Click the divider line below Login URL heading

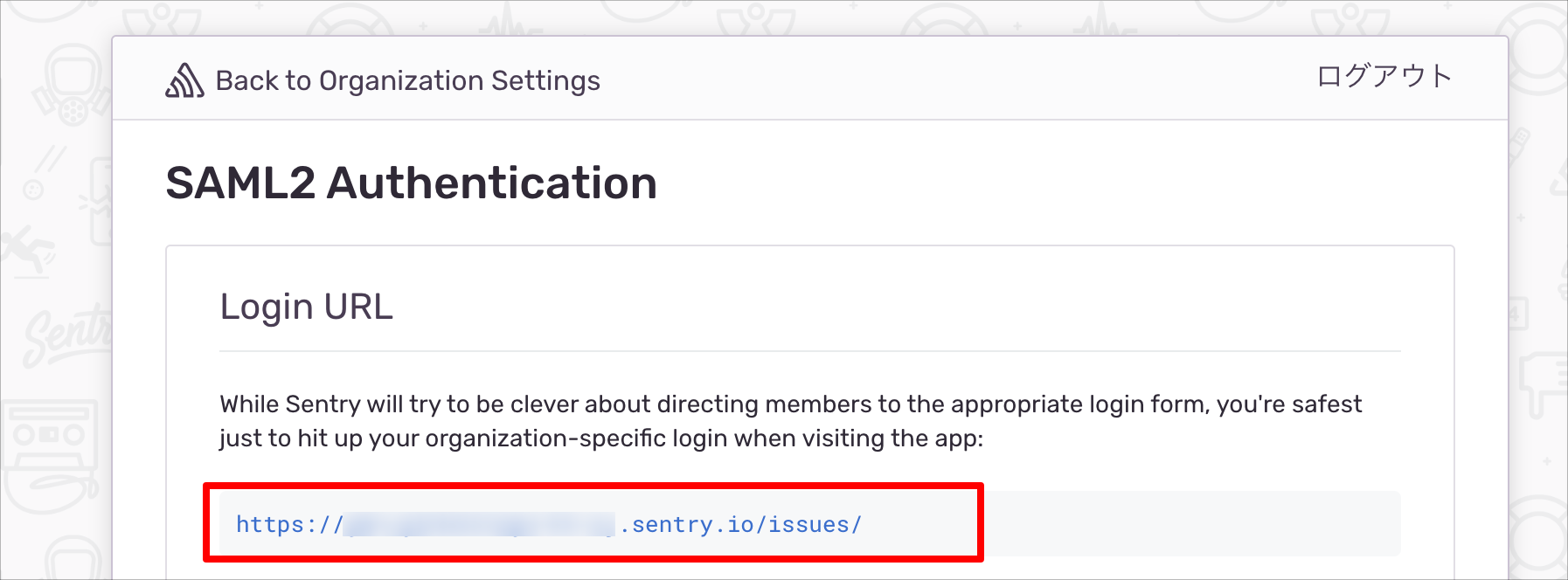point(810,351)
